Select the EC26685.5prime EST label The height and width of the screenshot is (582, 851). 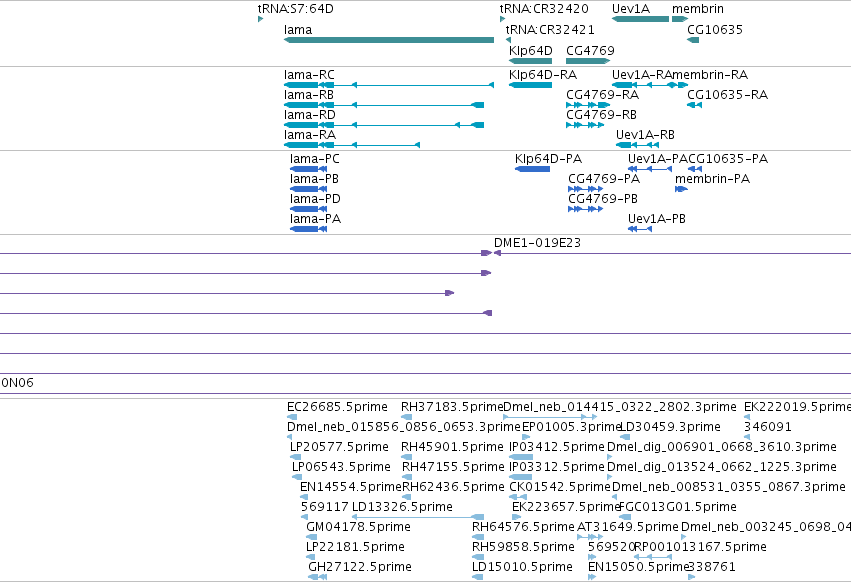tap(338, 407)
